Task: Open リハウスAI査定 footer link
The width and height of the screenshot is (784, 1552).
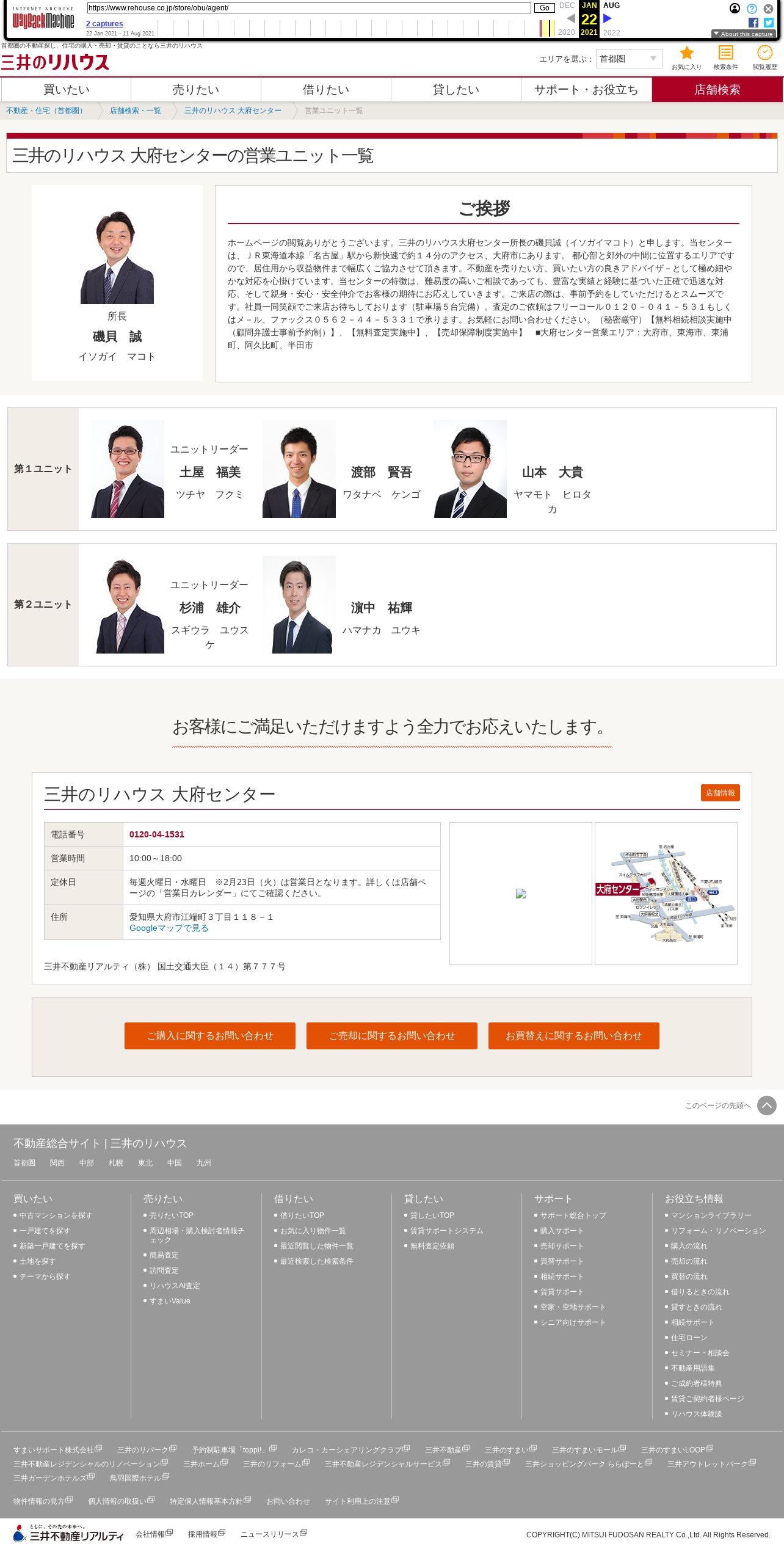Action: click(x=175, y=1286)
